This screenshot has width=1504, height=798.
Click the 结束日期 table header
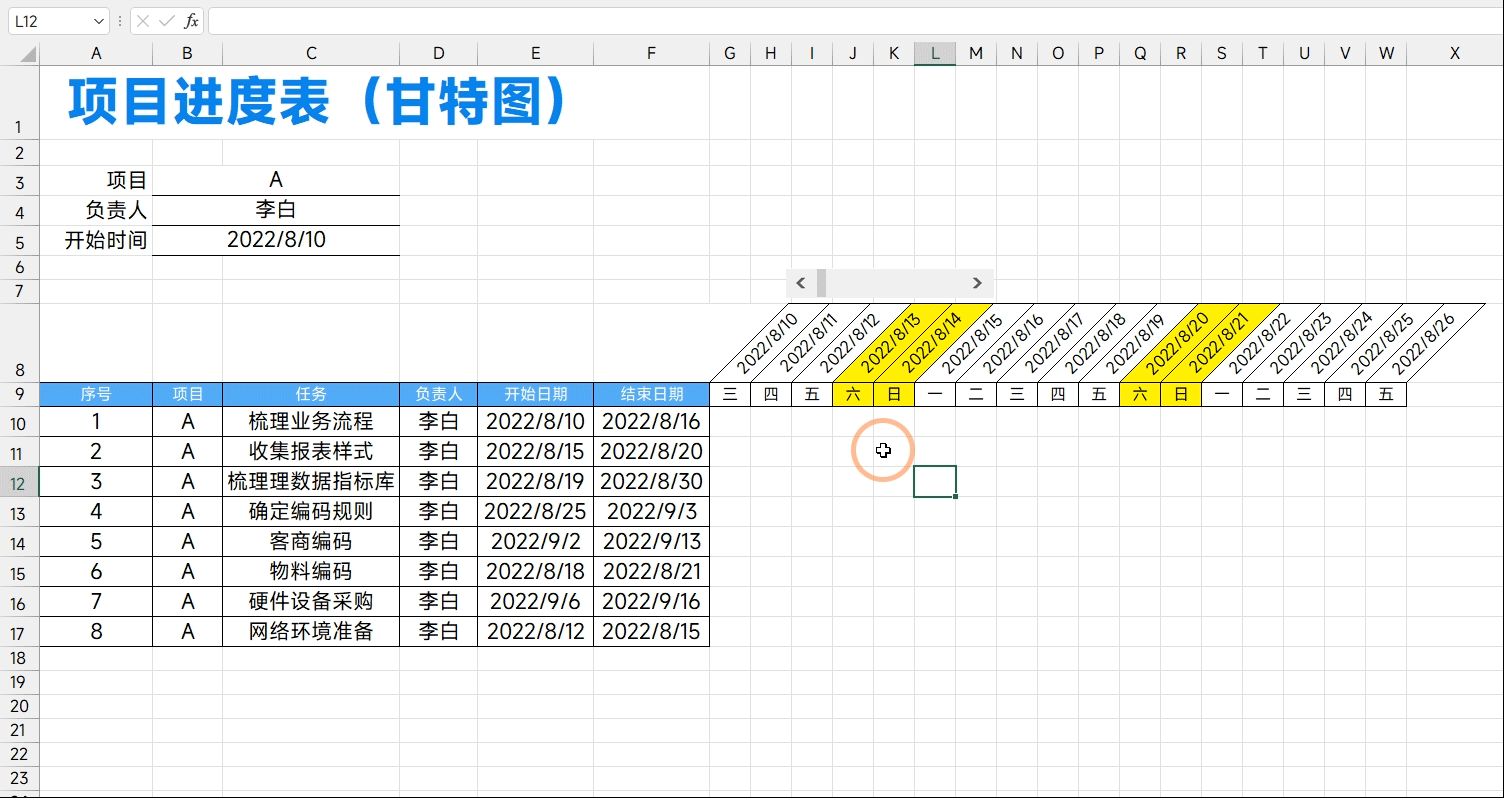point(651,394)
